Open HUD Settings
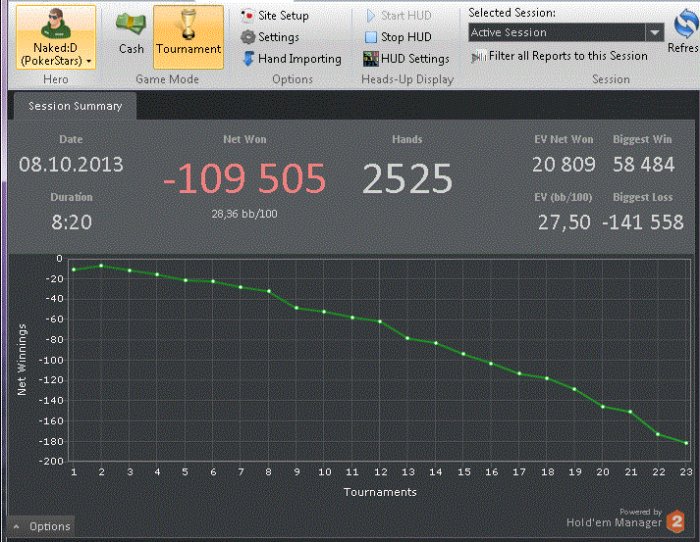This screenshot has height=542, width=700. click(x=406, y=59)
